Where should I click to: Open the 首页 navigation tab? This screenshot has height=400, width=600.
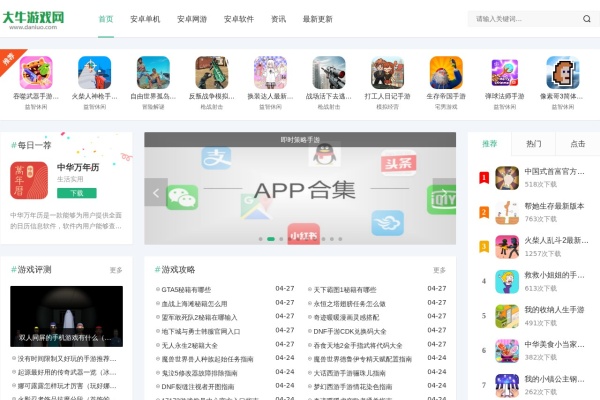click(x=106, y=19)
